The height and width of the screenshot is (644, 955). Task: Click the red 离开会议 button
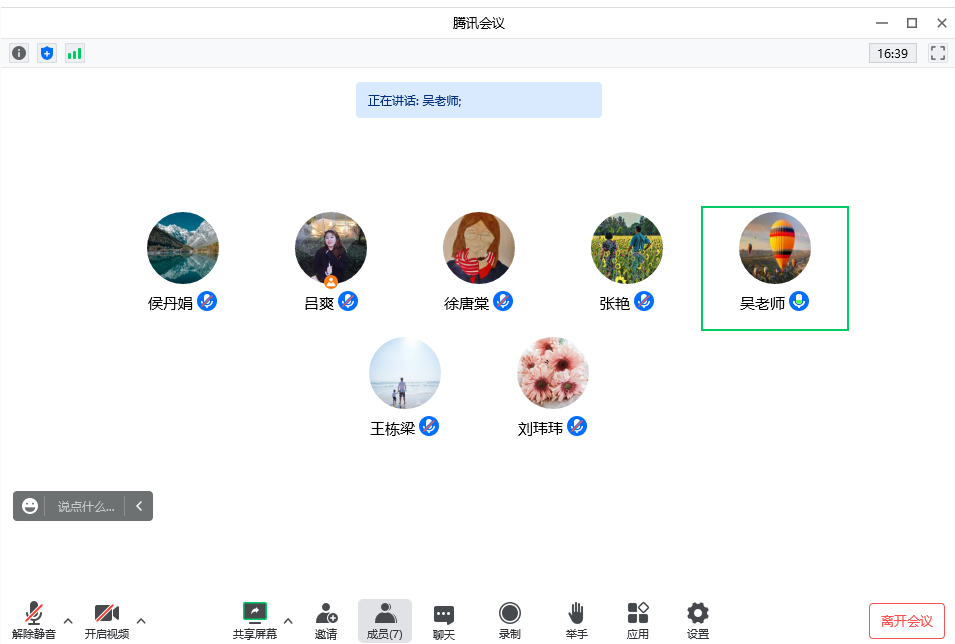point(906,621)
